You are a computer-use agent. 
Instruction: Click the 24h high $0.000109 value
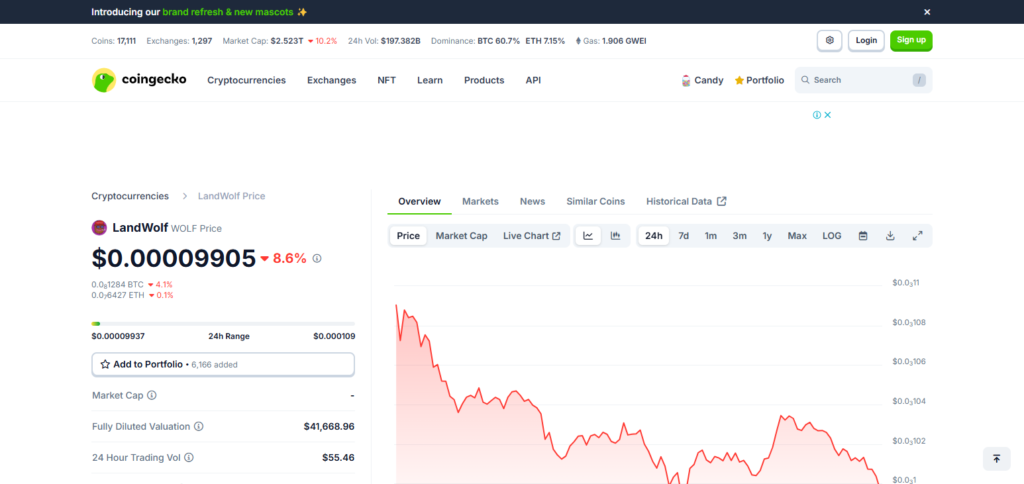click(x=334, y=336)
